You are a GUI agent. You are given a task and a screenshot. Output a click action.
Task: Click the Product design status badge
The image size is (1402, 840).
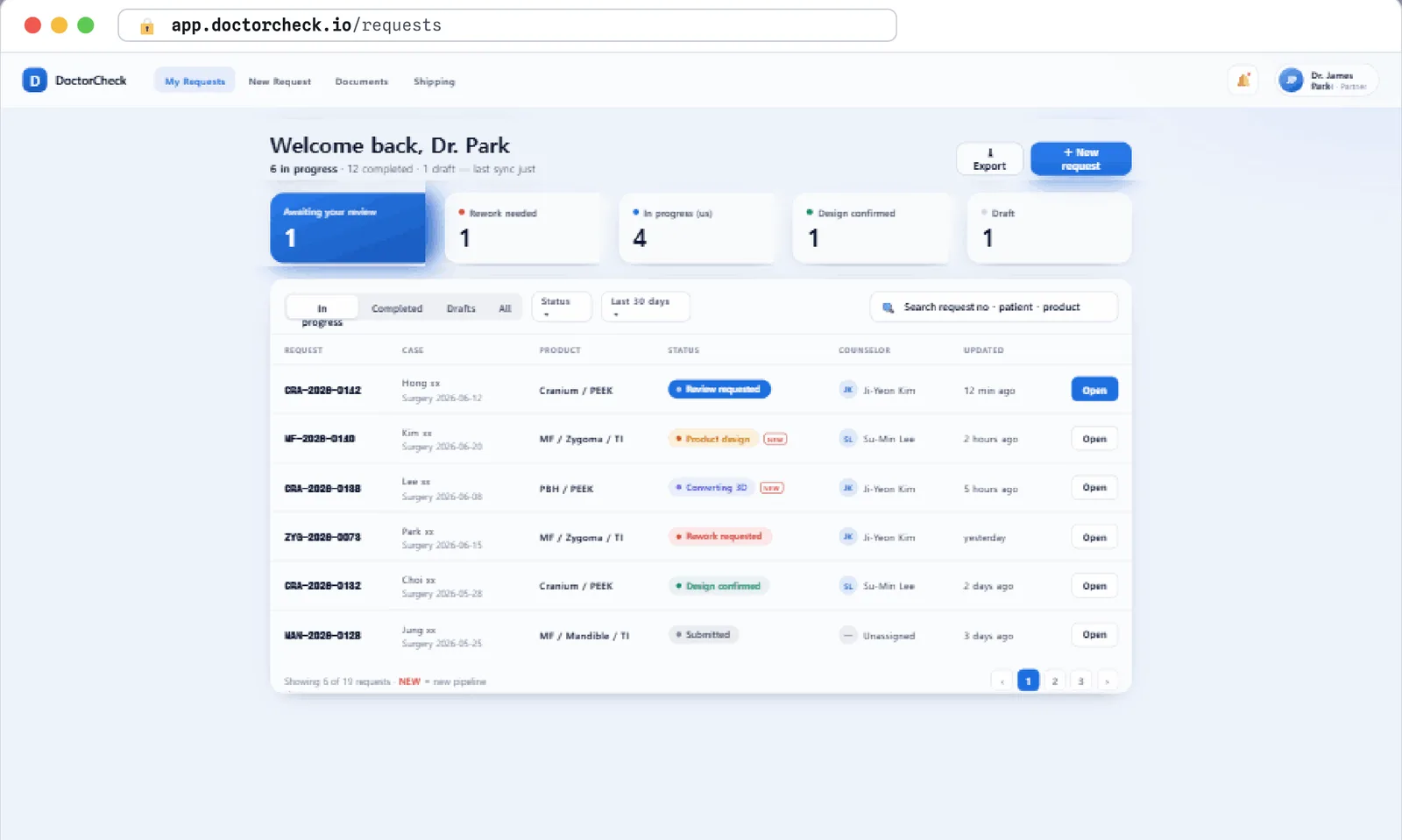(x=713, y=439)
